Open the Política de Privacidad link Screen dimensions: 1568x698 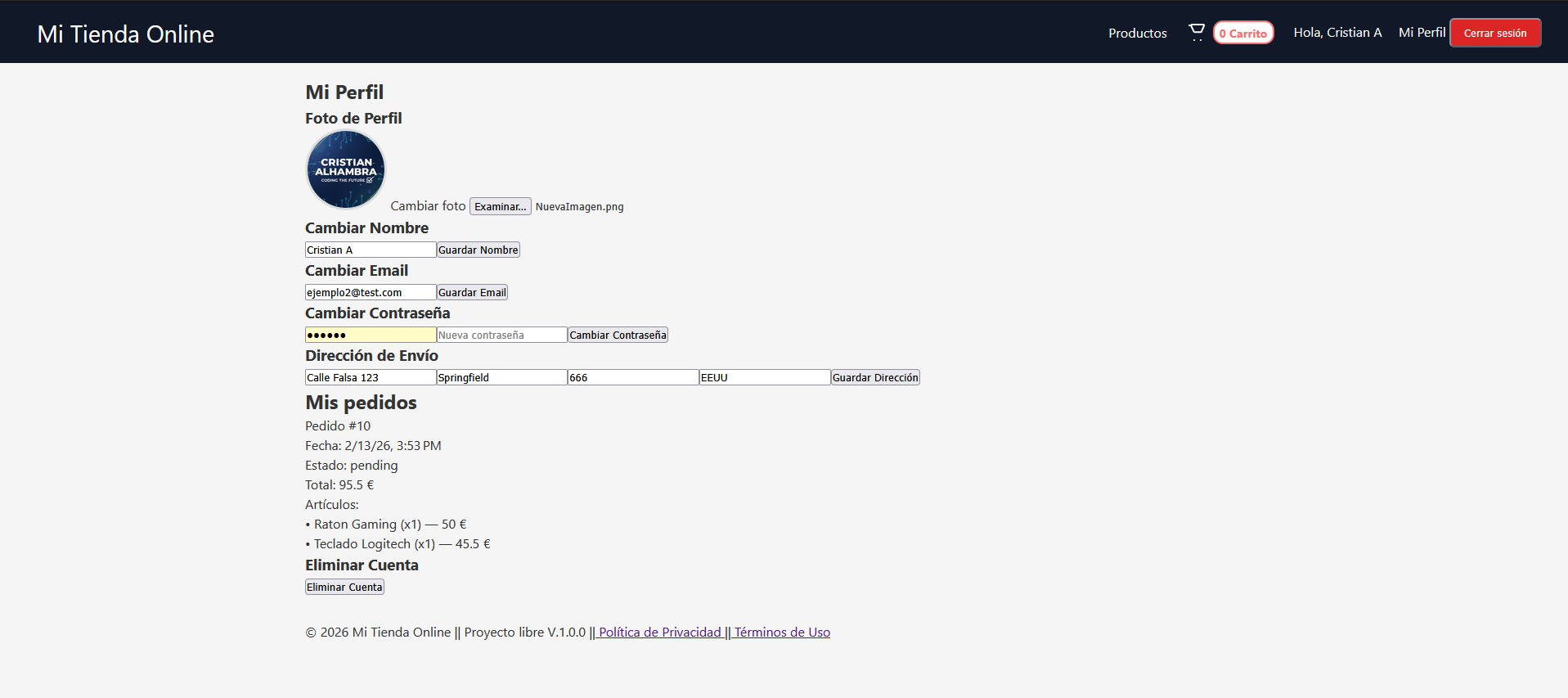click(659, 632)
